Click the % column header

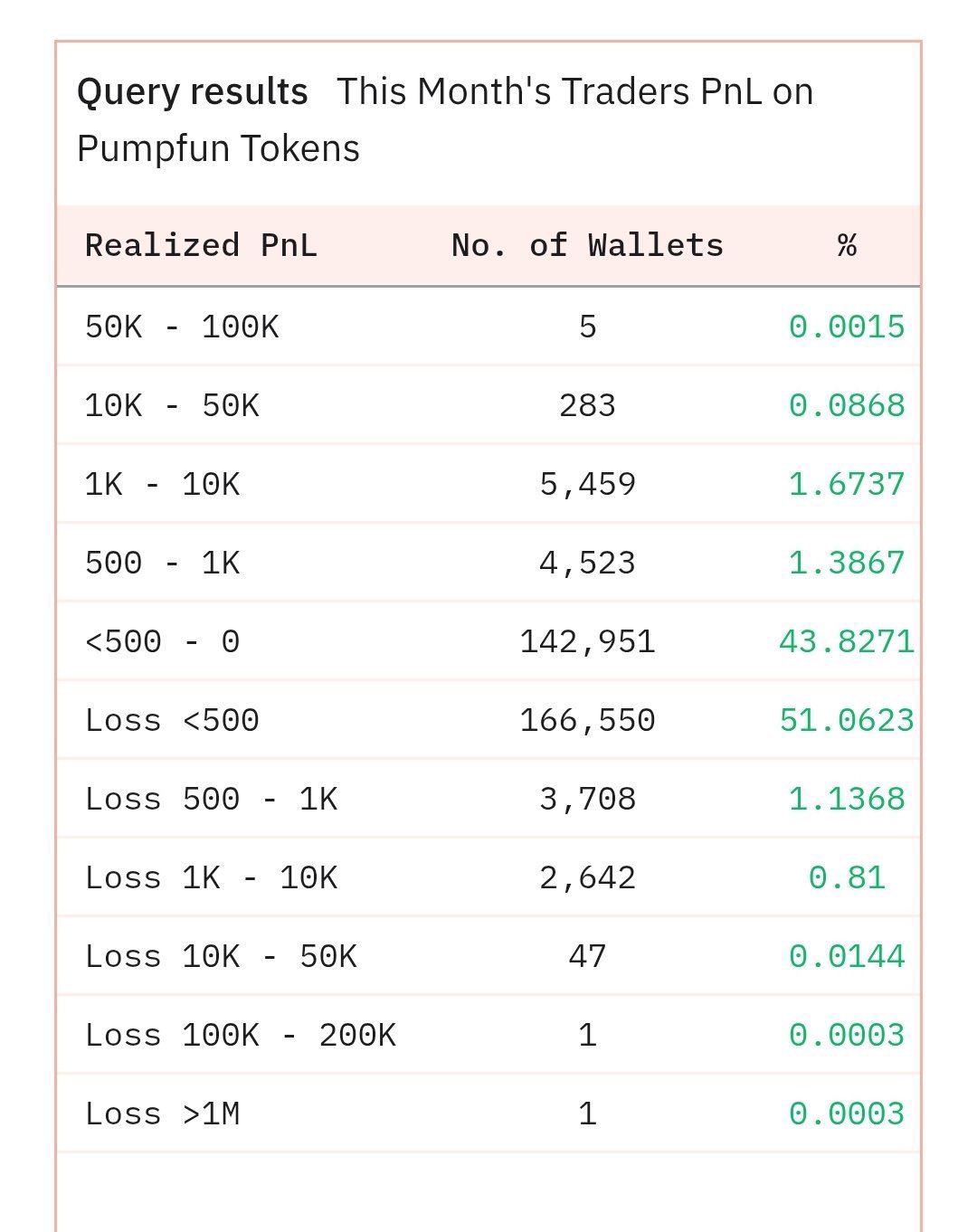coord(847,245)
